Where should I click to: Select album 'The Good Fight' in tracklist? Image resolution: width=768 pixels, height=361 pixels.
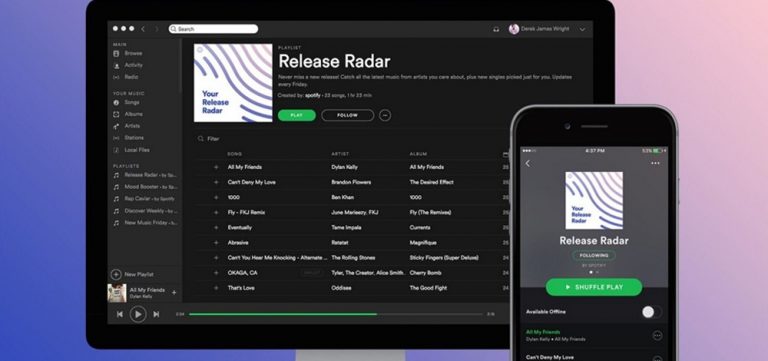point(429,288)
